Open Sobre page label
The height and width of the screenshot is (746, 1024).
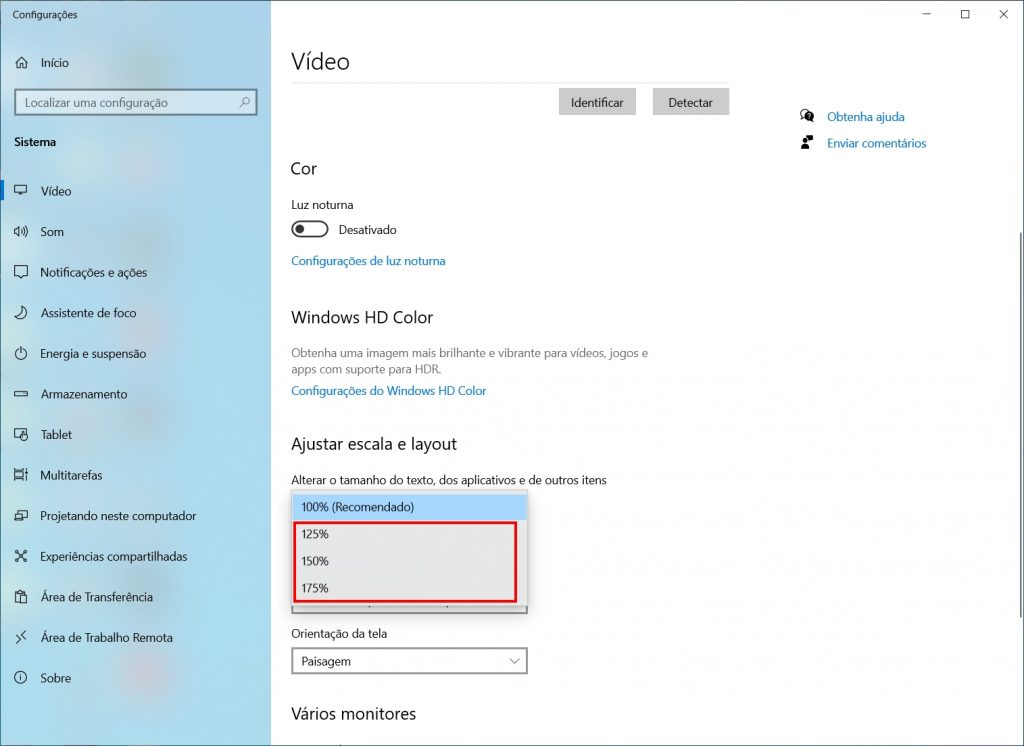point(56,678)
